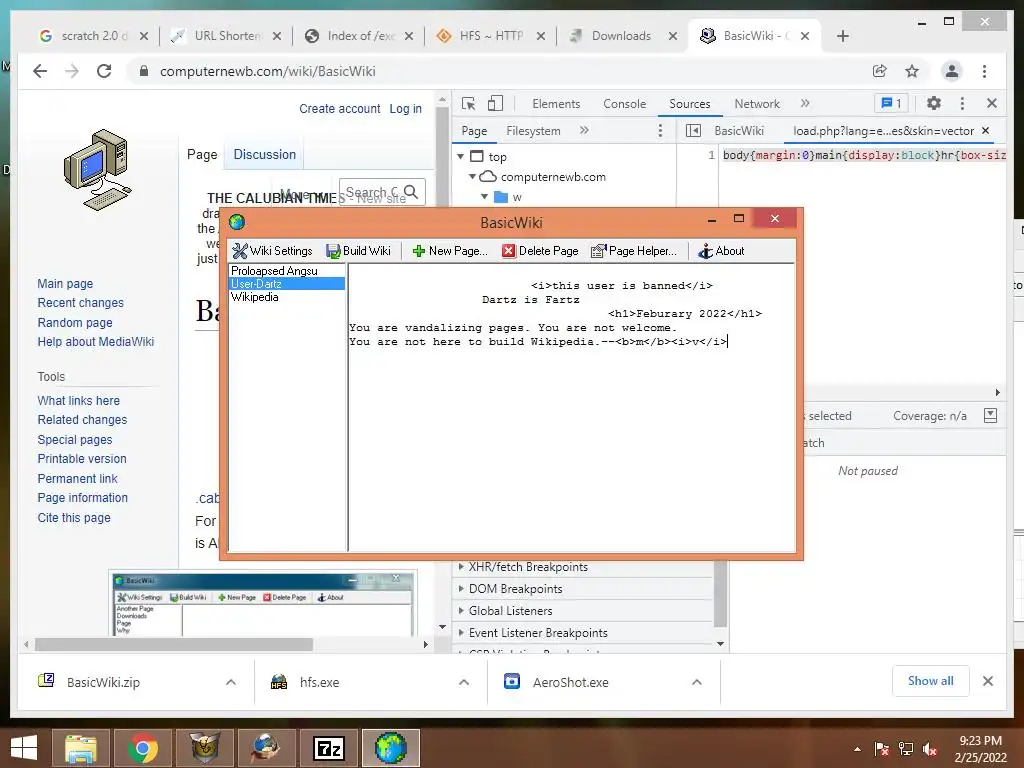This screenshot has width=1024, height=768.
Task: Click the share page icon in address bar
Action: [880, 71]
